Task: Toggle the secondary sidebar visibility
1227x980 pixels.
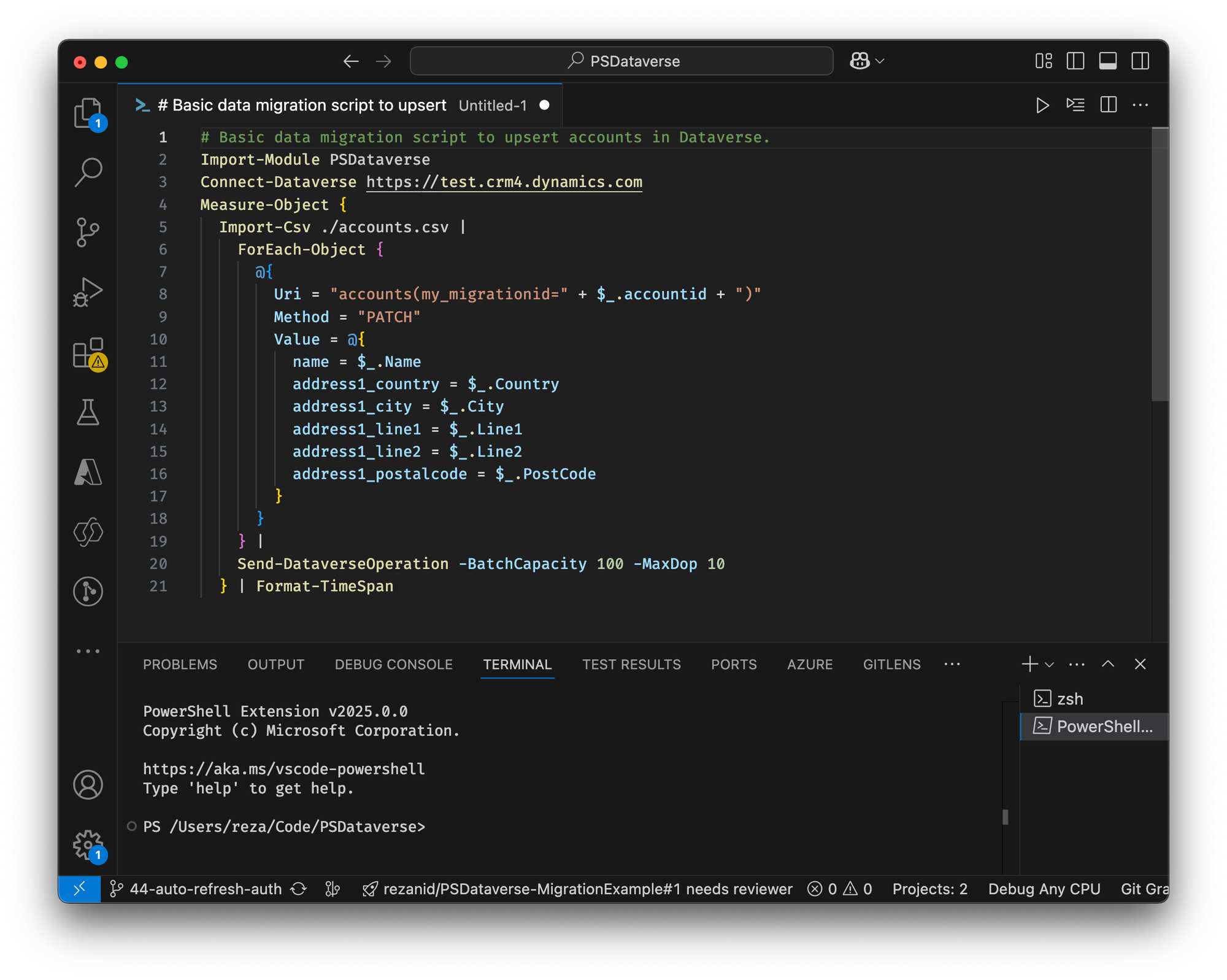Action: pyautogui.click(x=1141, y=61)
